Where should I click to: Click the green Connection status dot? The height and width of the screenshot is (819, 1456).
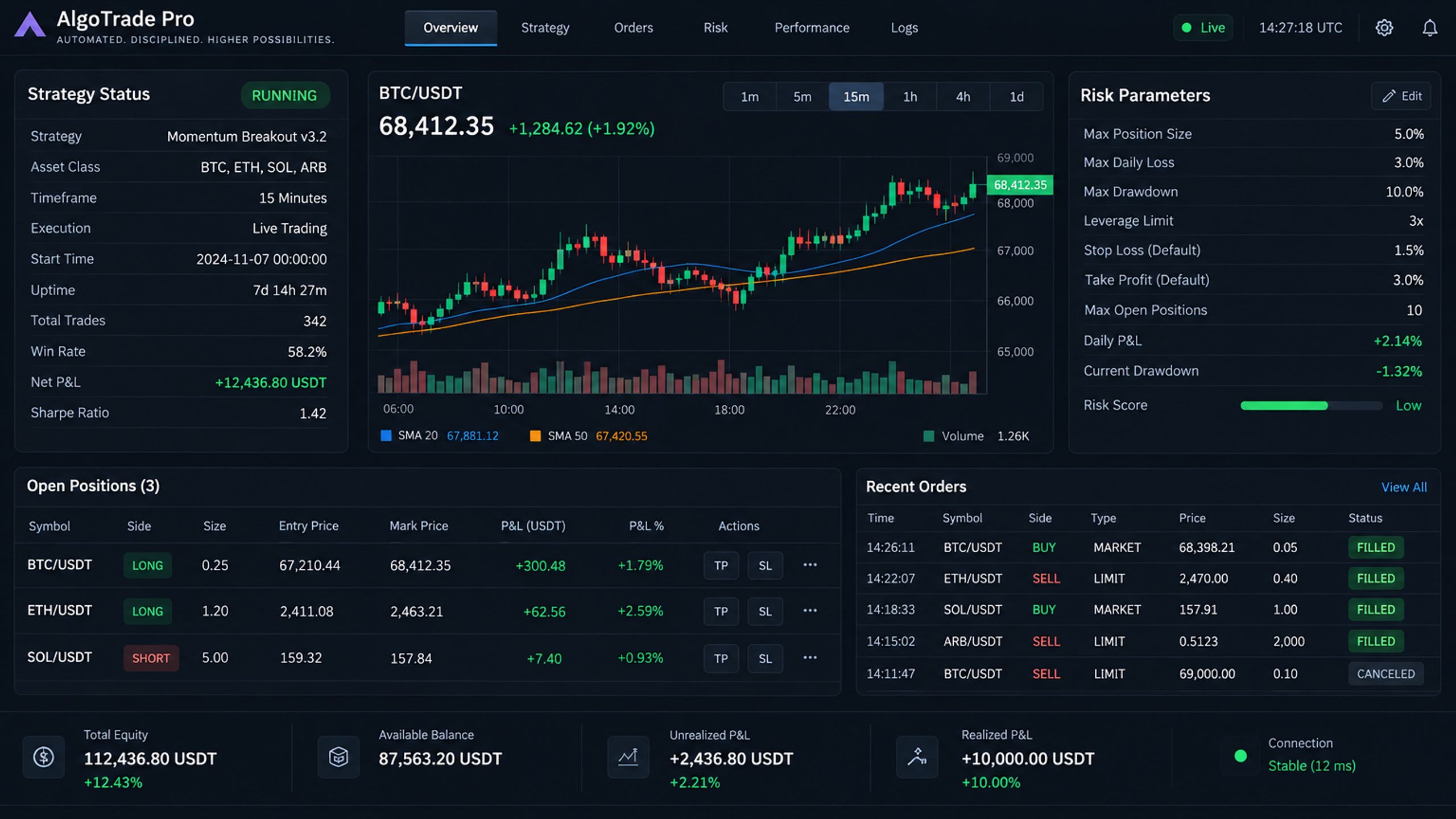tap(1240, 756)
